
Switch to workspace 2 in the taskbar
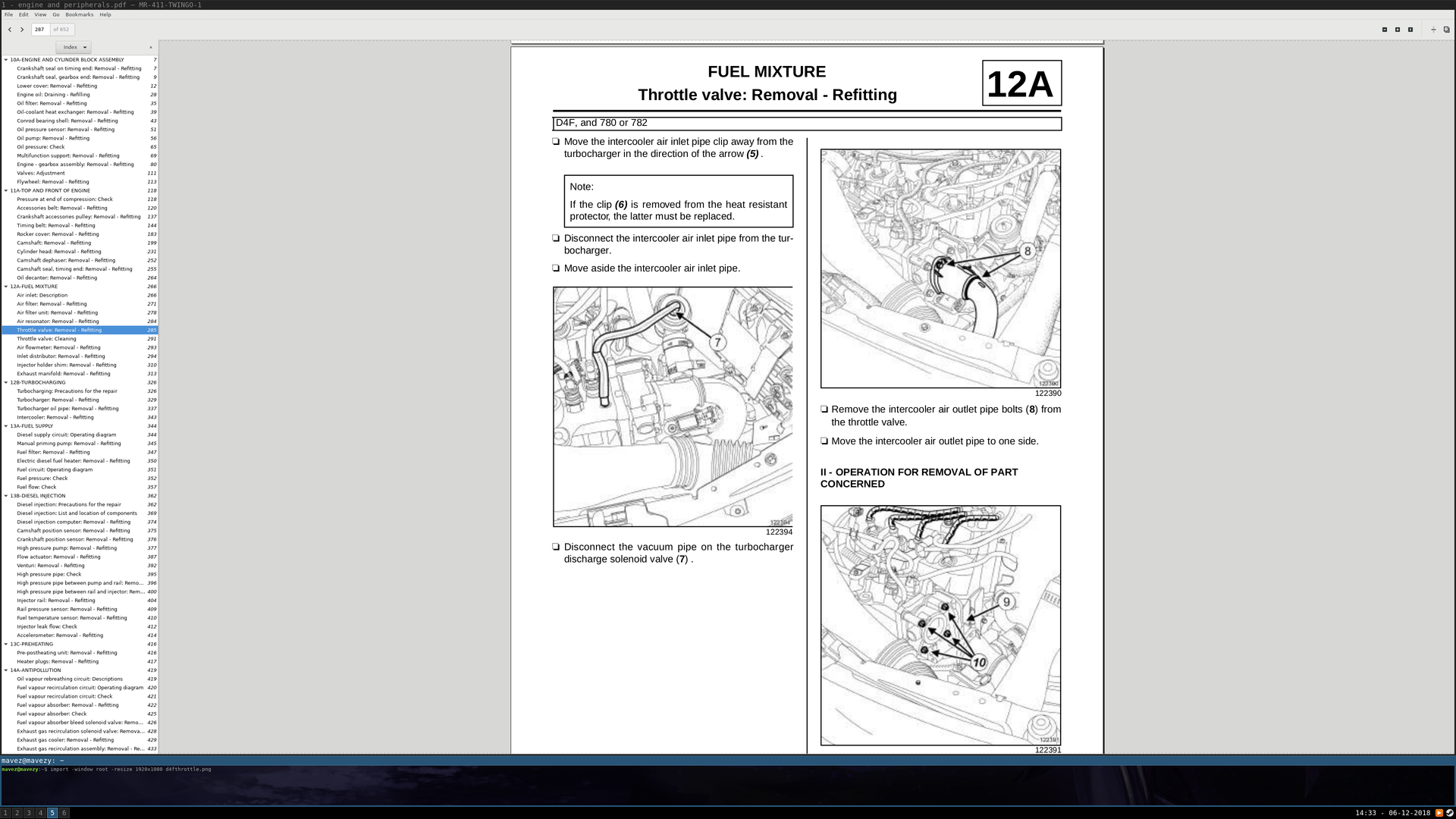click(17, 813)
